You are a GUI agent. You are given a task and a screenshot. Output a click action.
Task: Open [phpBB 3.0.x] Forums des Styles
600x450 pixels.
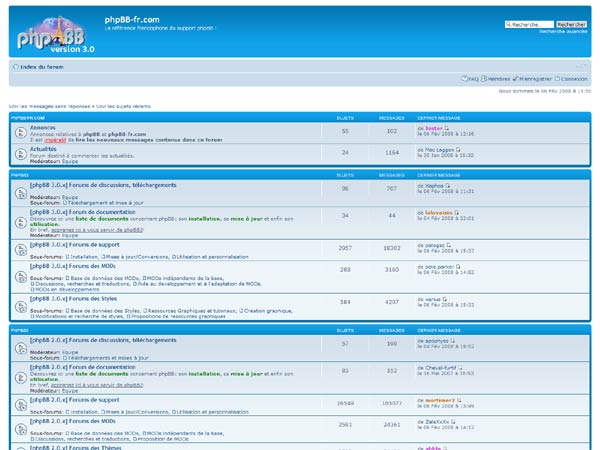click(x=73, y=298)
